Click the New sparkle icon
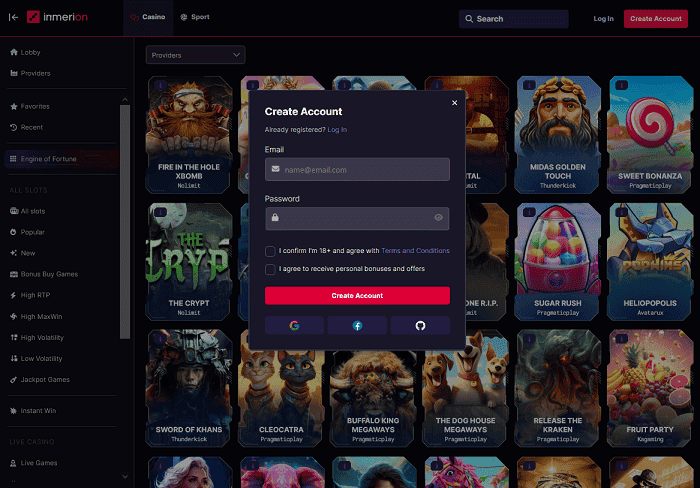Screen dimensions: 700x488 pyautogui.click(x=13, y=253)
